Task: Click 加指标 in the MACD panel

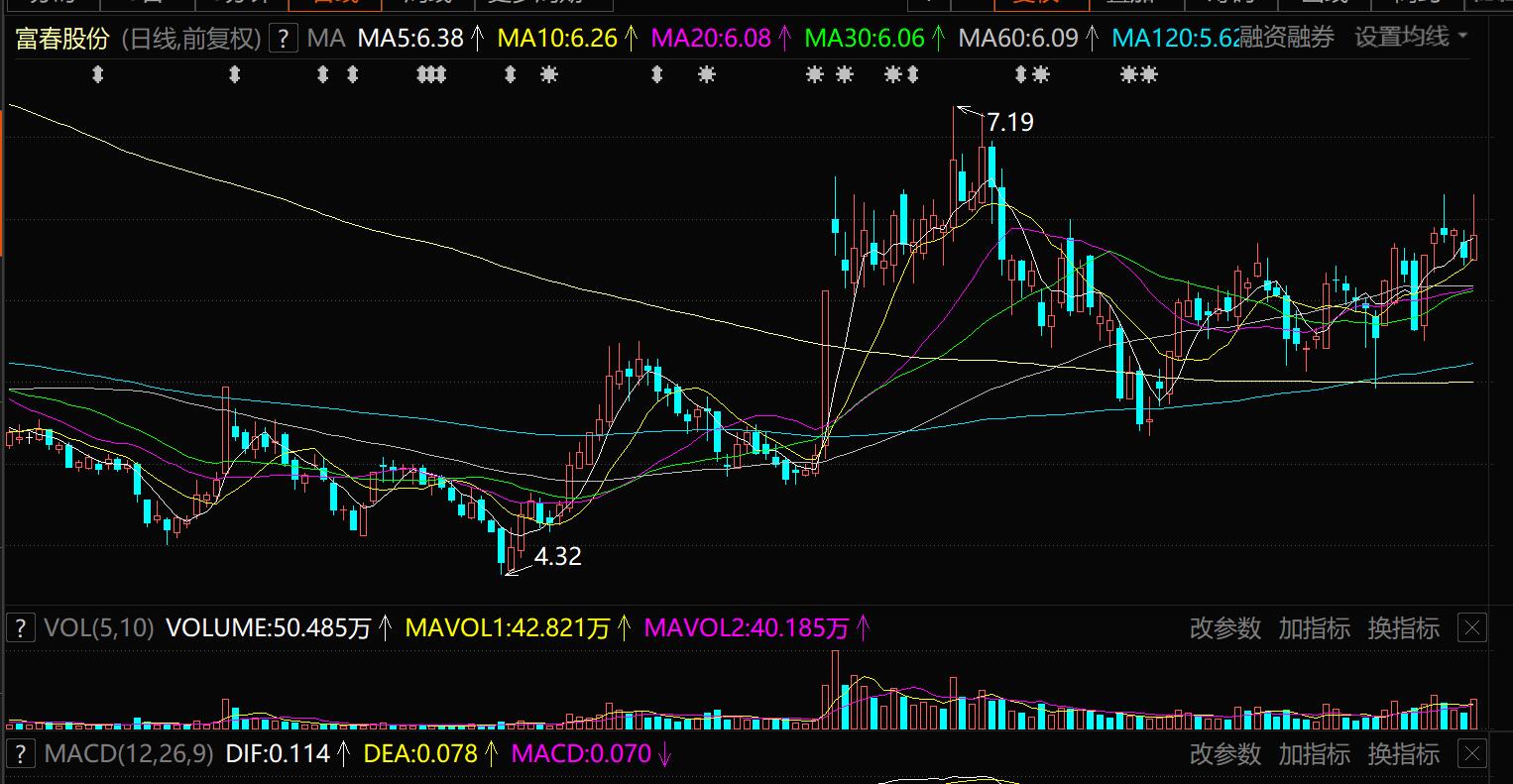Action: pos(1314,753)
